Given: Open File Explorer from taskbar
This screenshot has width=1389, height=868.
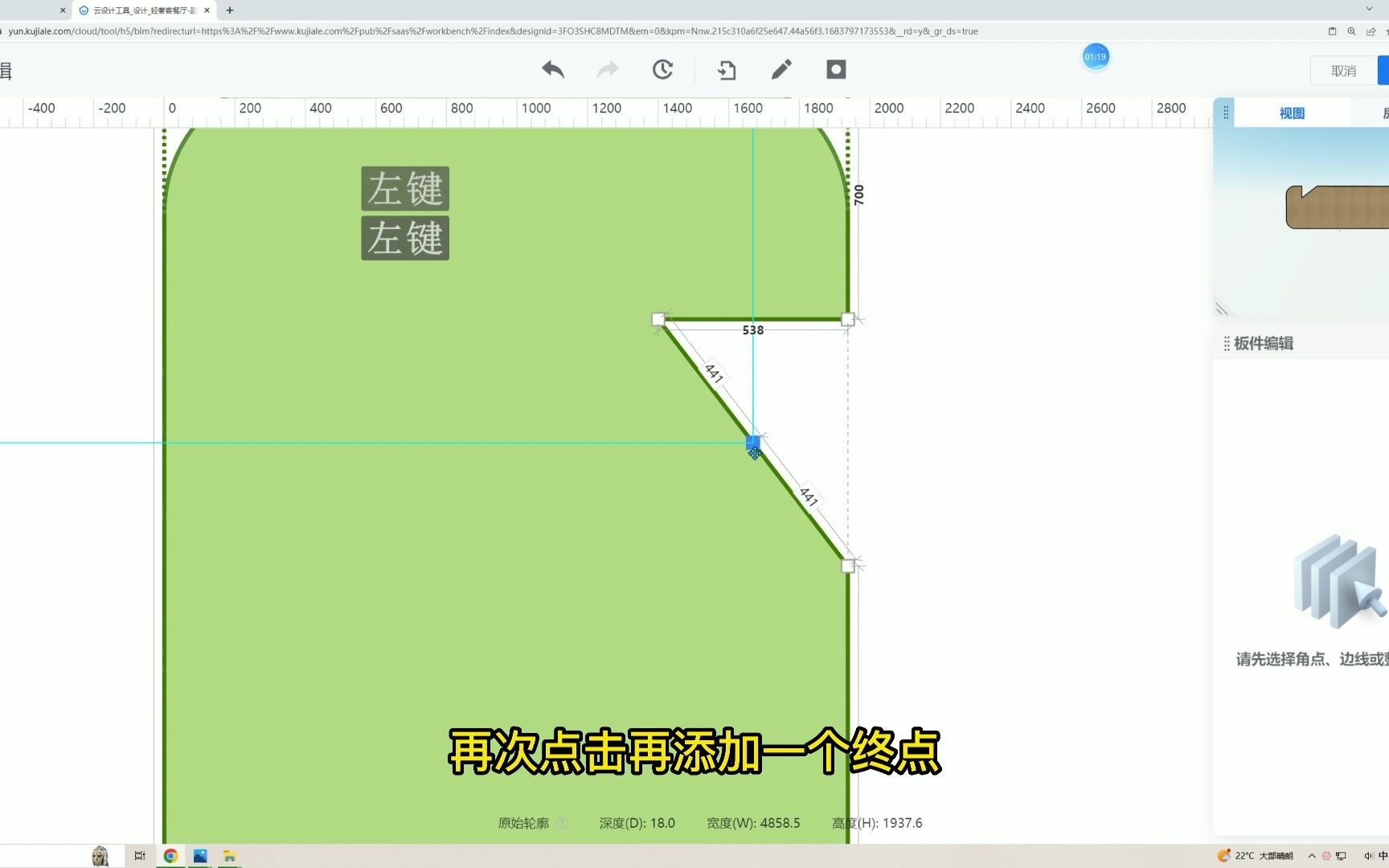Looking at the screenshot, I should [x=229, y=856].
